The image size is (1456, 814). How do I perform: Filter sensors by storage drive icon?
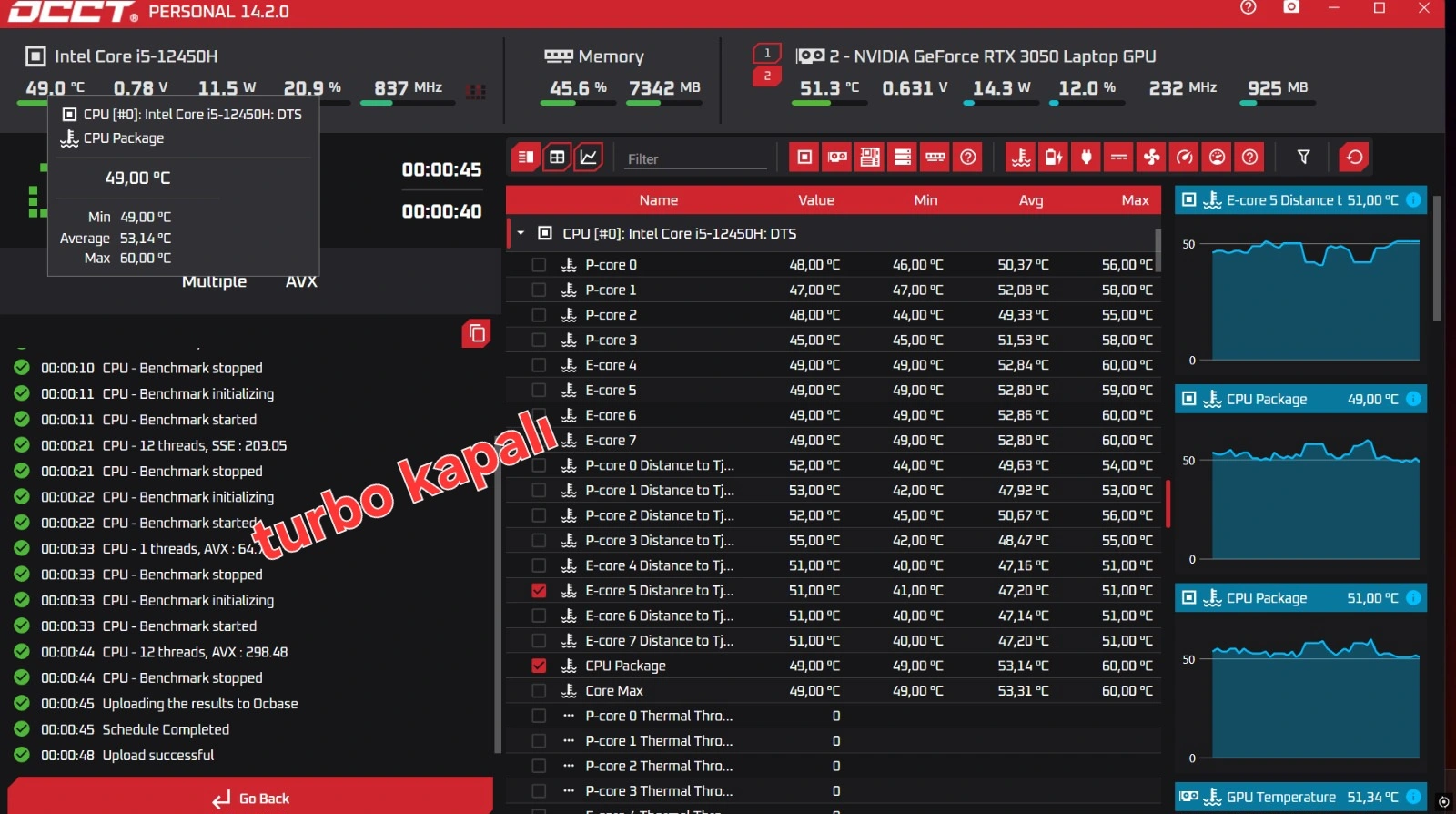[903, 158]
